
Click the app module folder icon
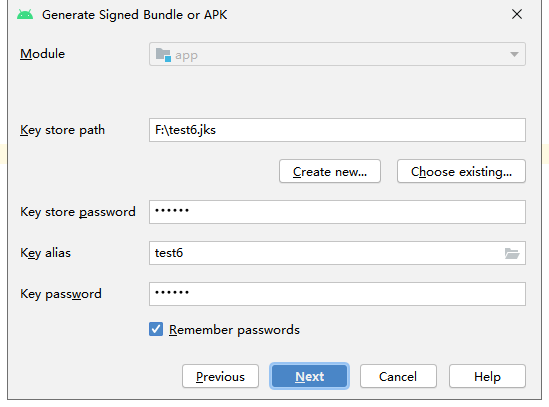tap(163, 55)
